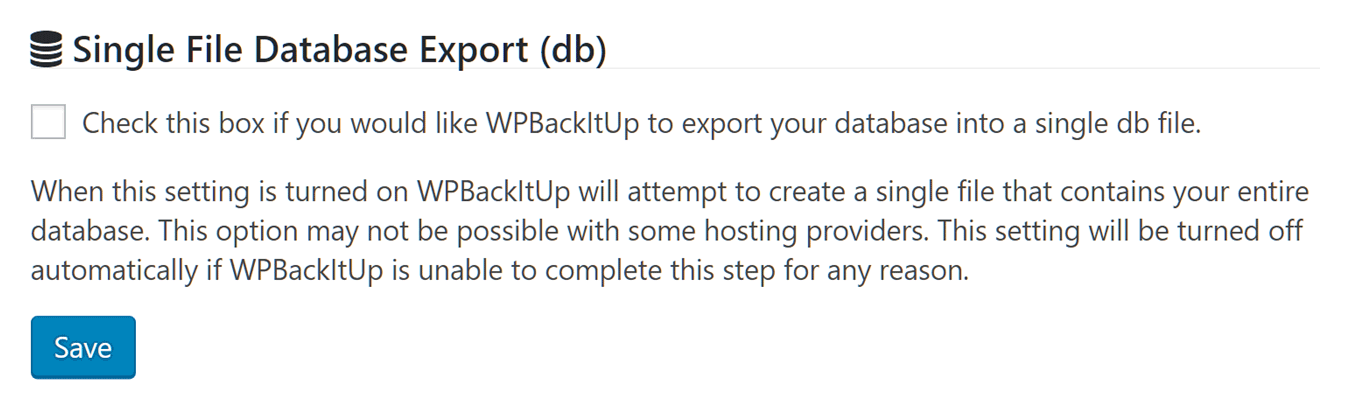1350x405 pixels.
Task: Click the paragraph starting 'When this setting'
Action: coord(670,231)
